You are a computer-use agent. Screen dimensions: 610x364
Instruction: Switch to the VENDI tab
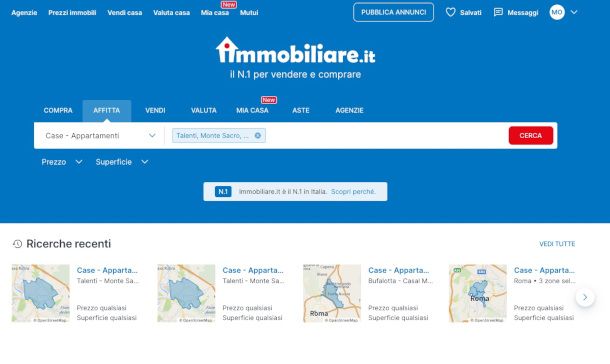coord(155,110)
